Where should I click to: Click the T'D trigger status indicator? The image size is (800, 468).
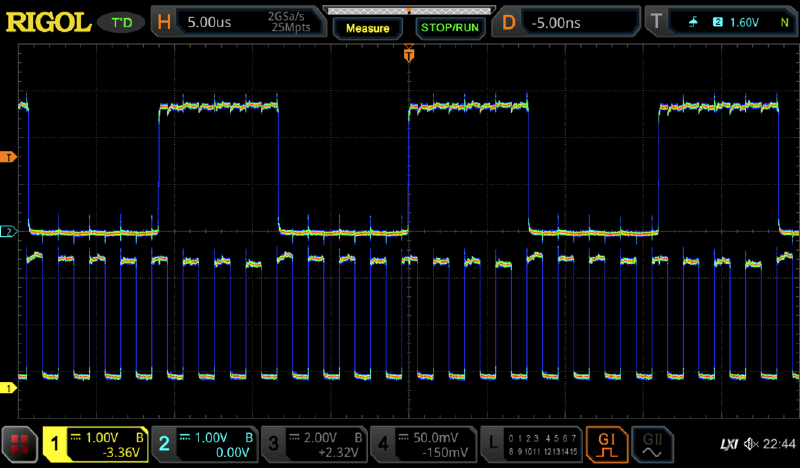coord(121,20)
